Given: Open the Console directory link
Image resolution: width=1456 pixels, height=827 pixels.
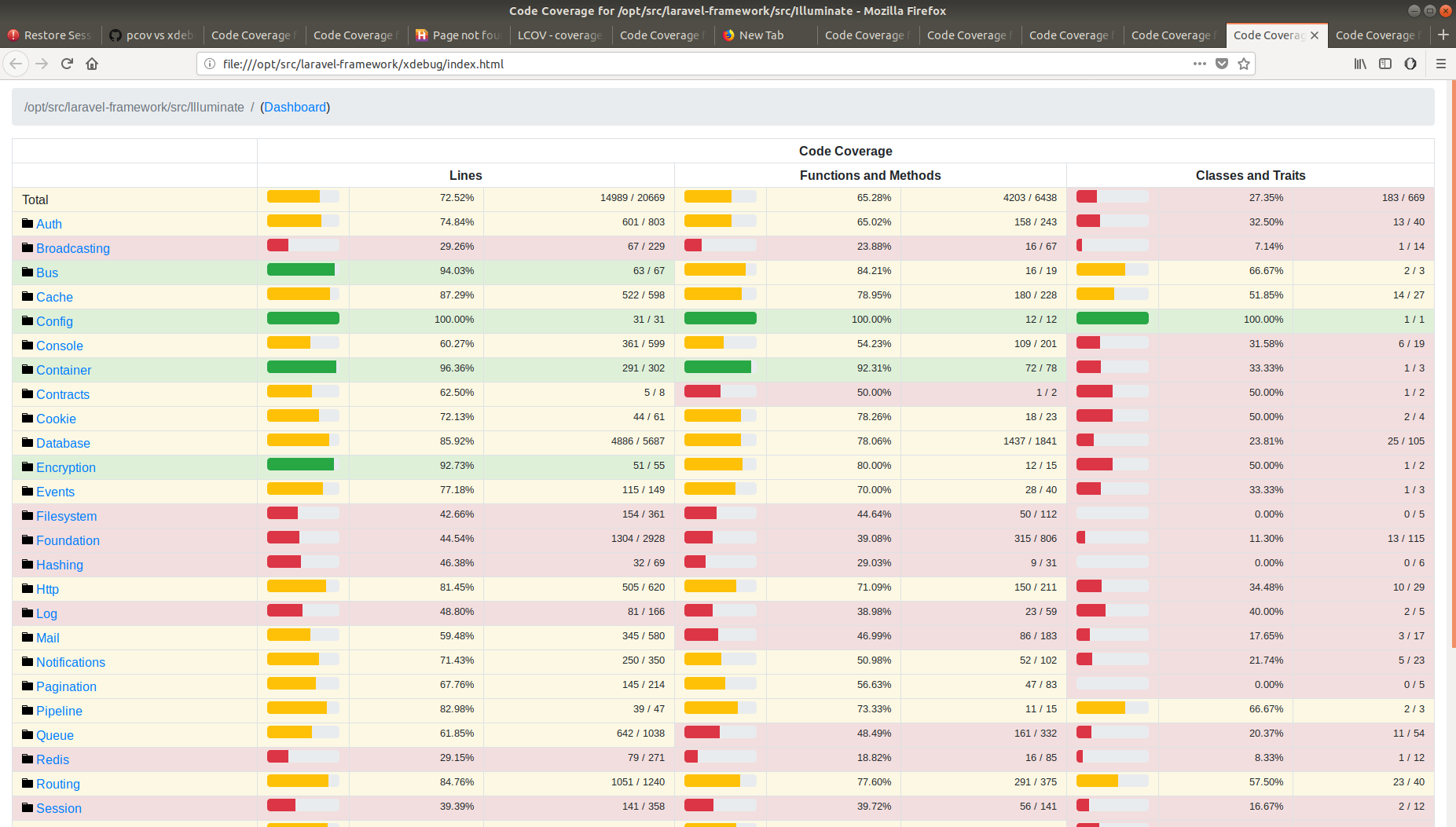Looking at the screenshot, I should point(60,346).
